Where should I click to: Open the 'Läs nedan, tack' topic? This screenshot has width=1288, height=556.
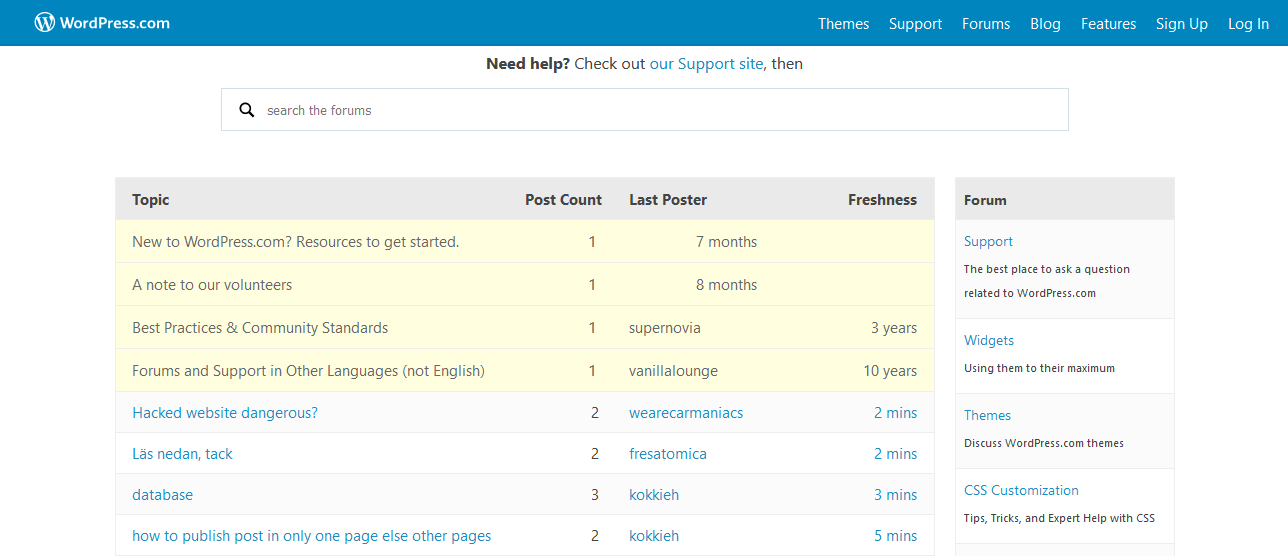[x=182, y=454]
